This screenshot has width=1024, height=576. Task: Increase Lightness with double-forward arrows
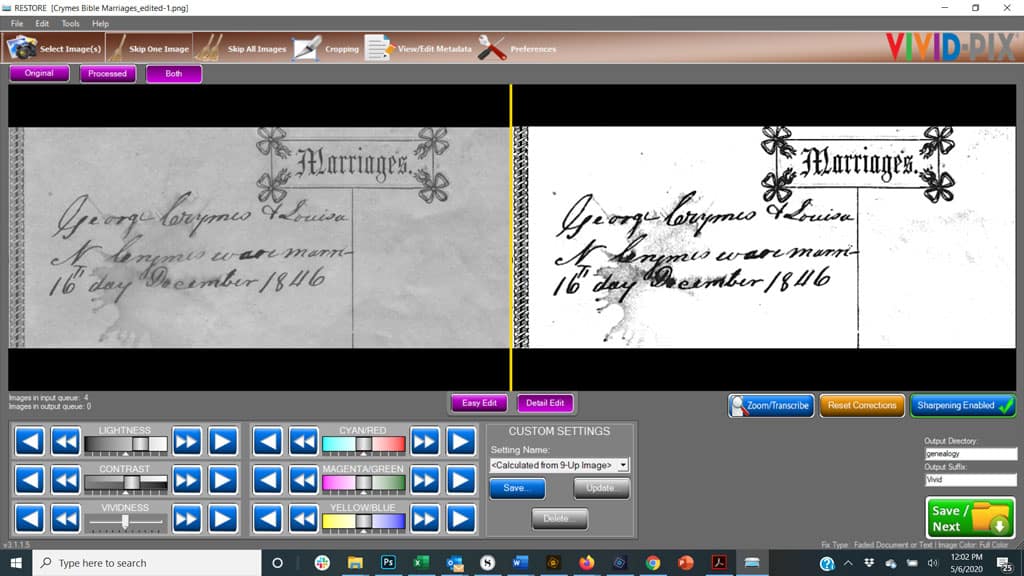[185, 441]
